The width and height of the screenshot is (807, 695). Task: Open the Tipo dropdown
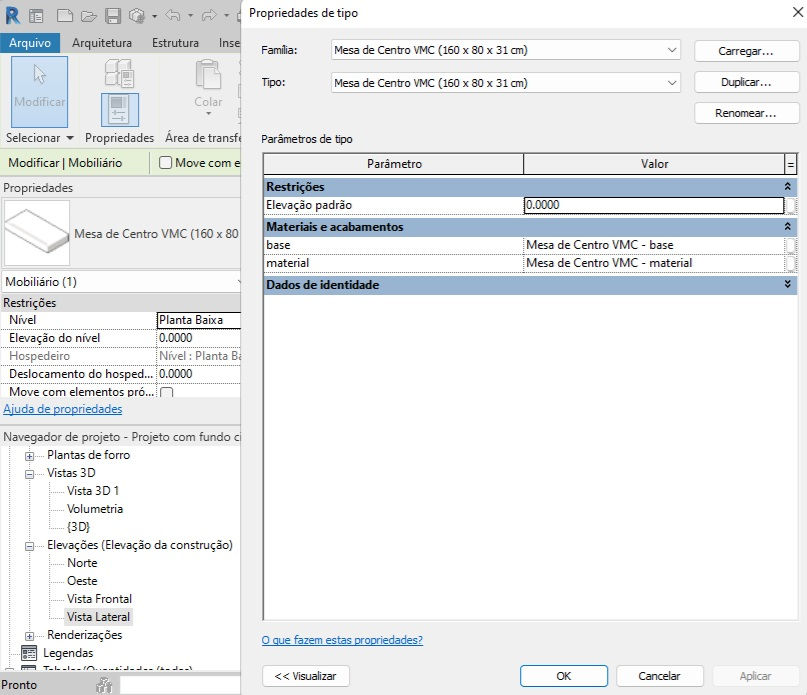[x=672, y=83]
